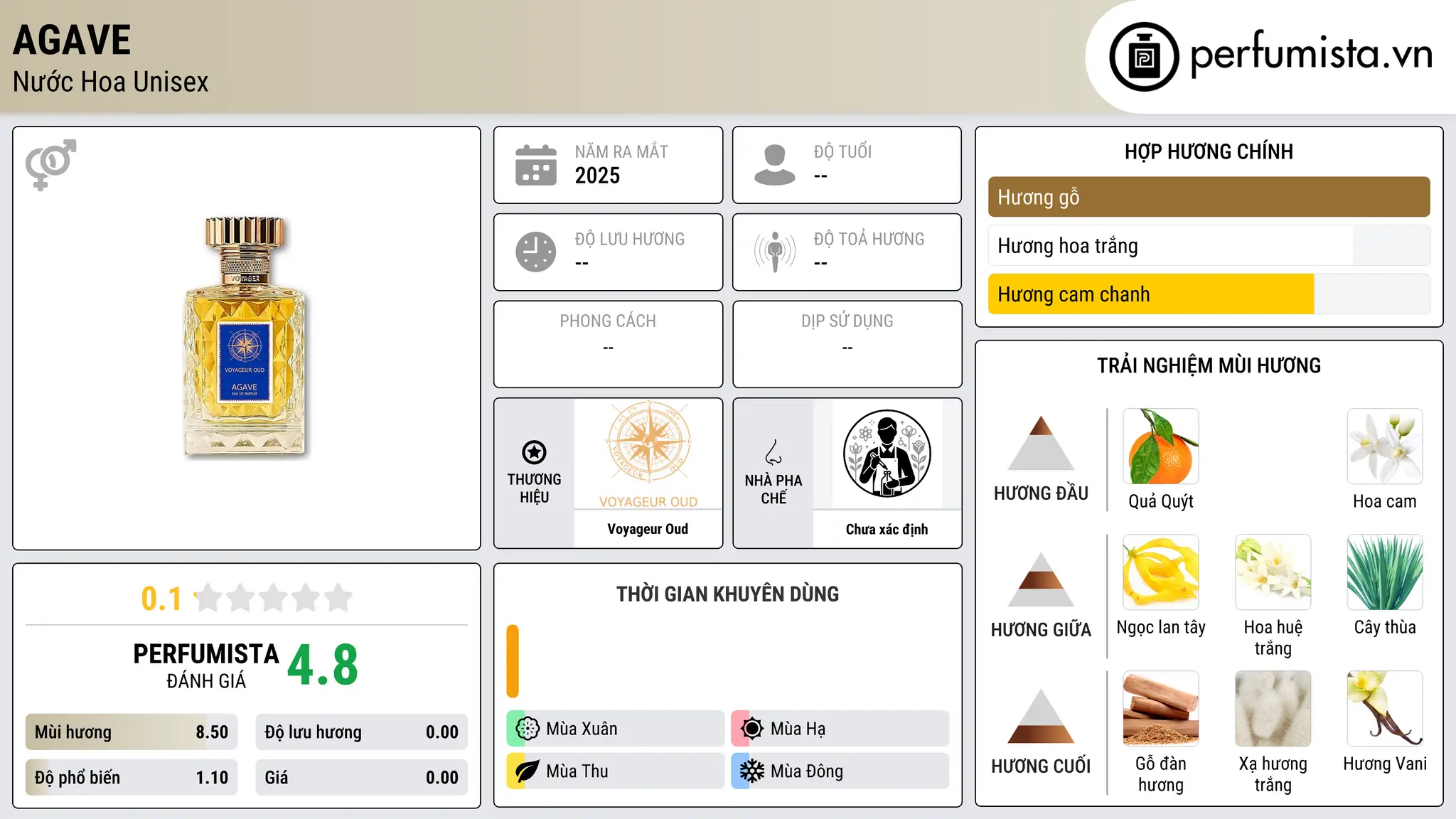Open the Gỗ đàn hương note image
This screenshot has height=819, width=1456.
(x=1161, y=709)
